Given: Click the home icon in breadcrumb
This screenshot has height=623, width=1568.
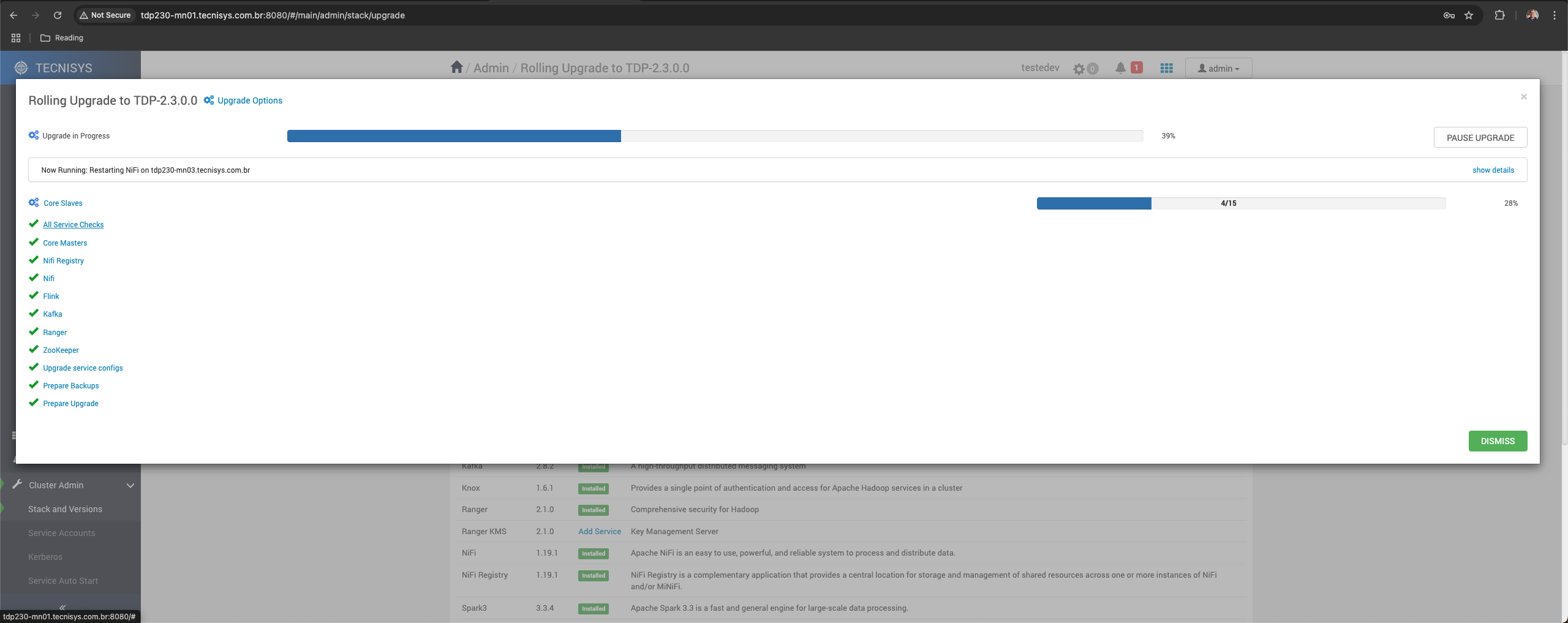Looking at the screenshot, I should pyautogui.click(x=456, y=67).
